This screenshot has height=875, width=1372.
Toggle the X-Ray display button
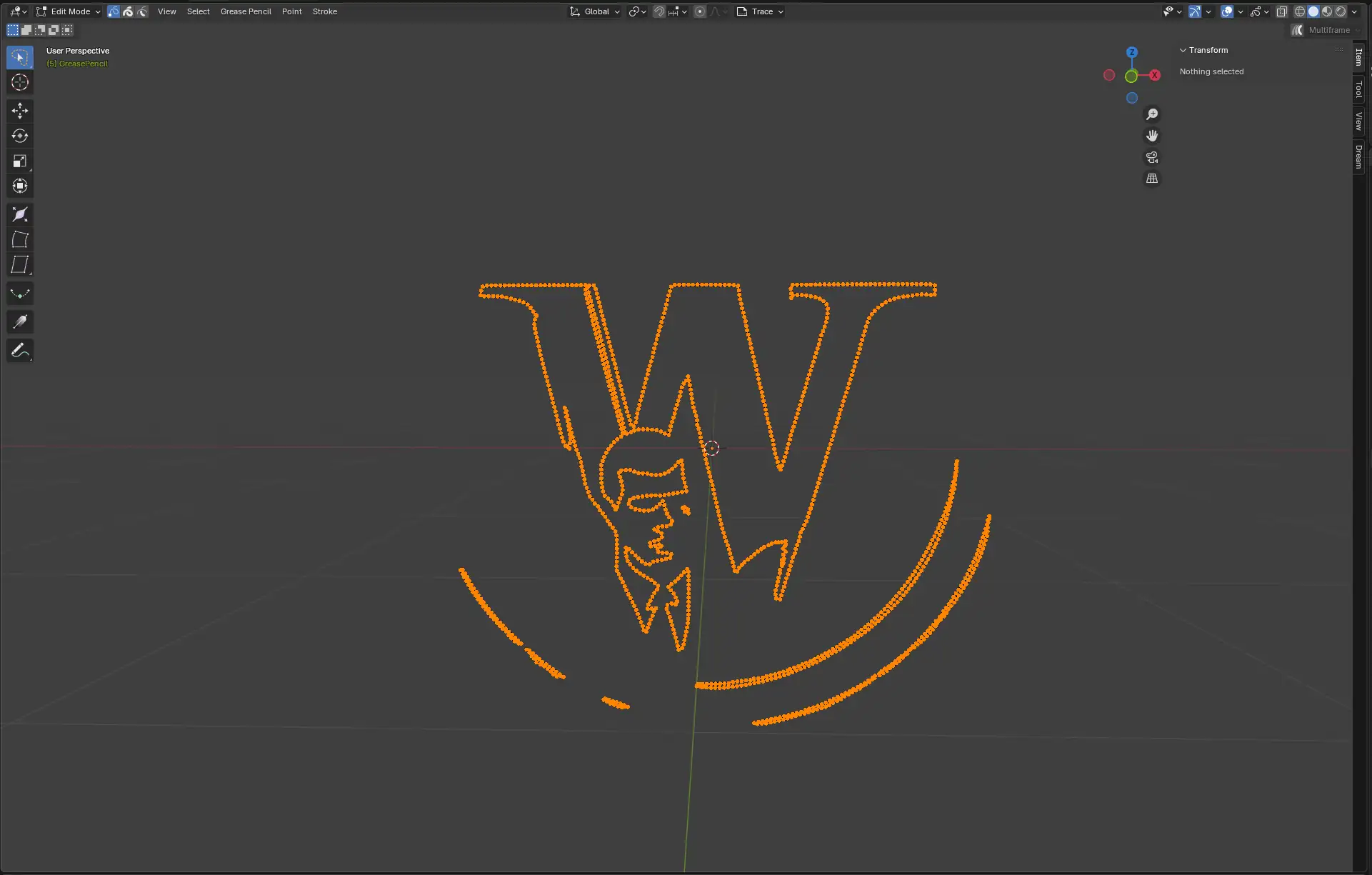[x=1282, y=11]
